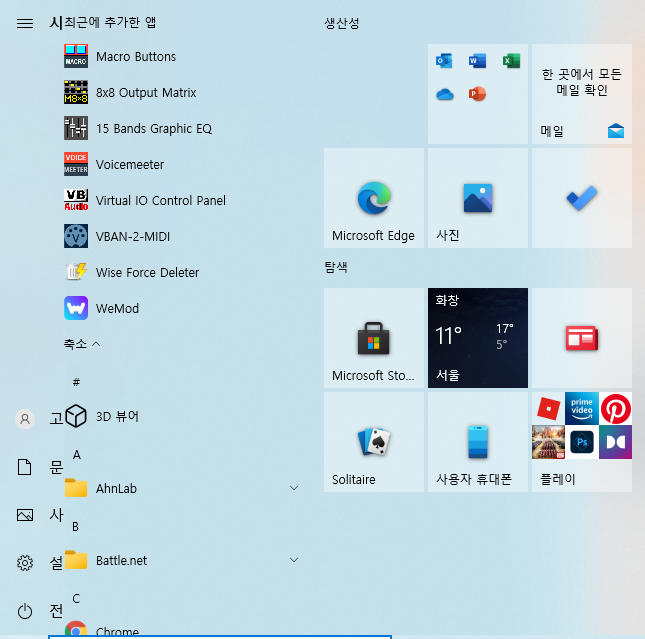Expand the AhnLab folder chevron

tap(294, 488)
